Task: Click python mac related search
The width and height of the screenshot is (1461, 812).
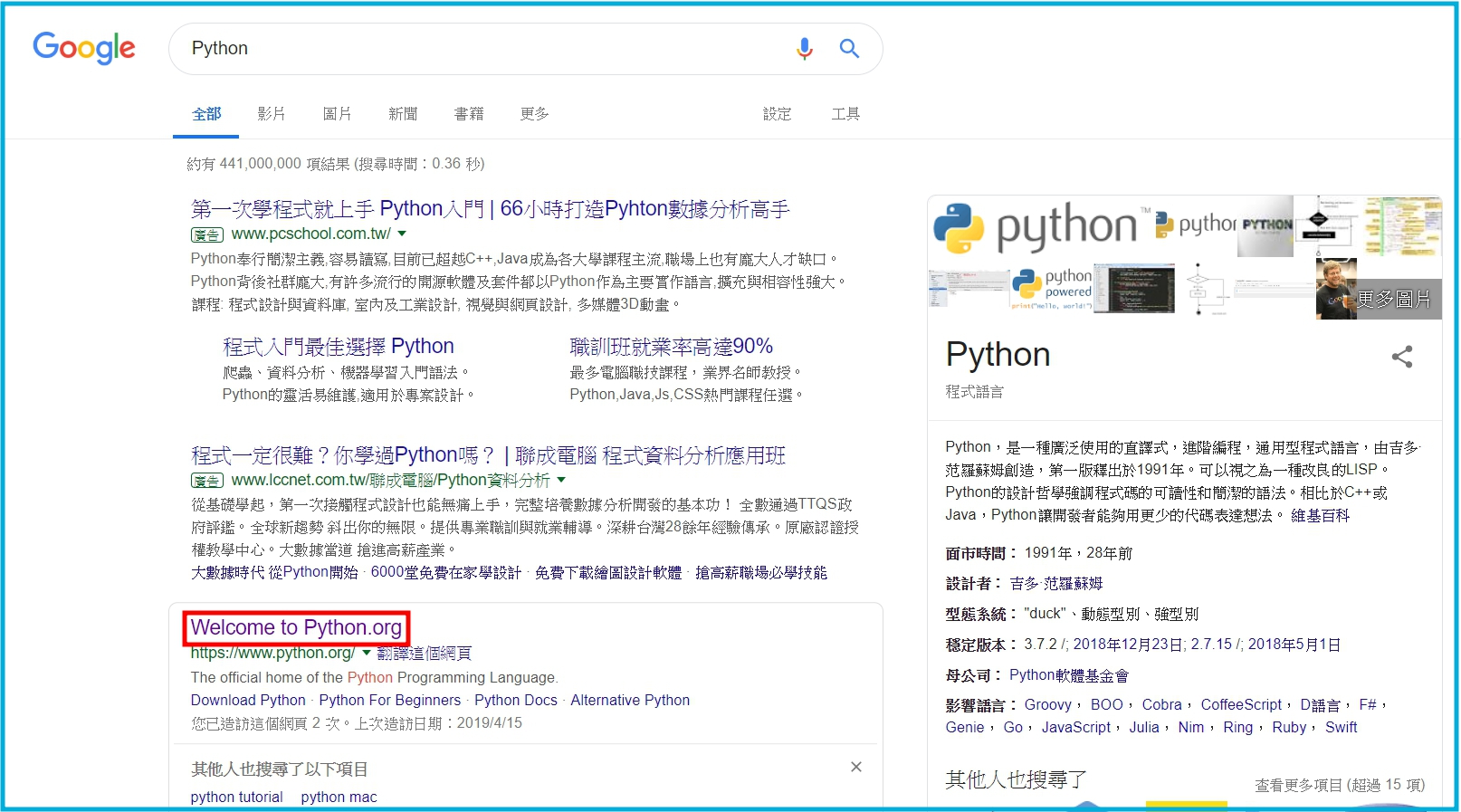Action: (339, 798)
